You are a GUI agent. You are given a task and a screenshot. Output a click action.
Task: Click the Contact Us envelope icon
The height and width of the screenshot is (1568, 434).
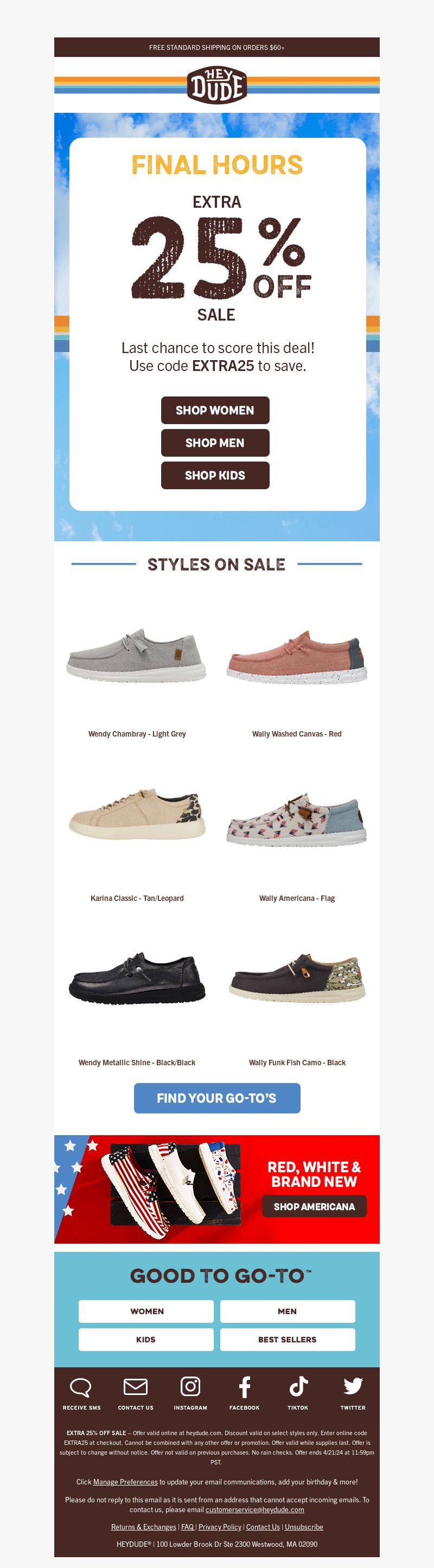point(135,1387)
